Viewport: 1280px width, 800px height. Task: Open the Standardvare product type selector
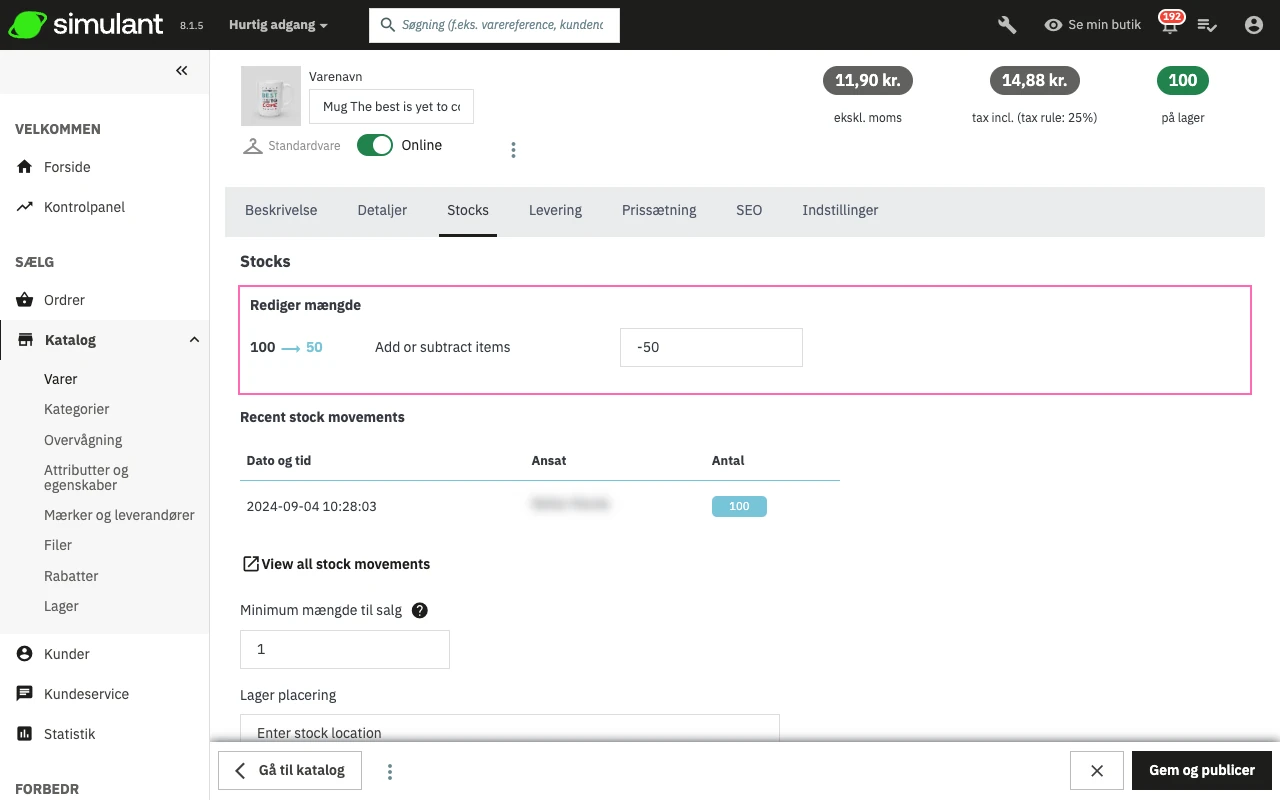click(x=292, y=146)
